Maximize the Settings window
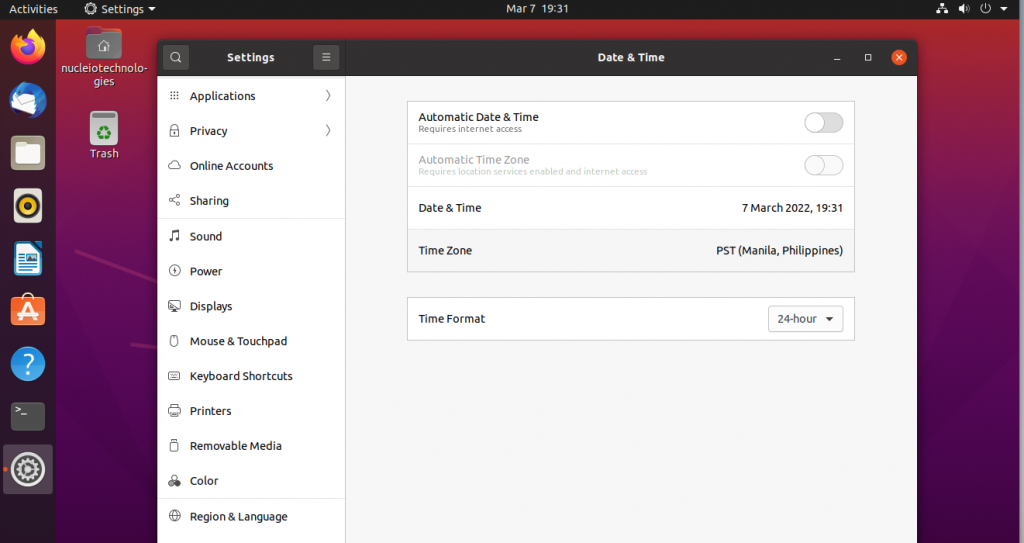Viewport: 1024px width, 543px height. [868, 58]
